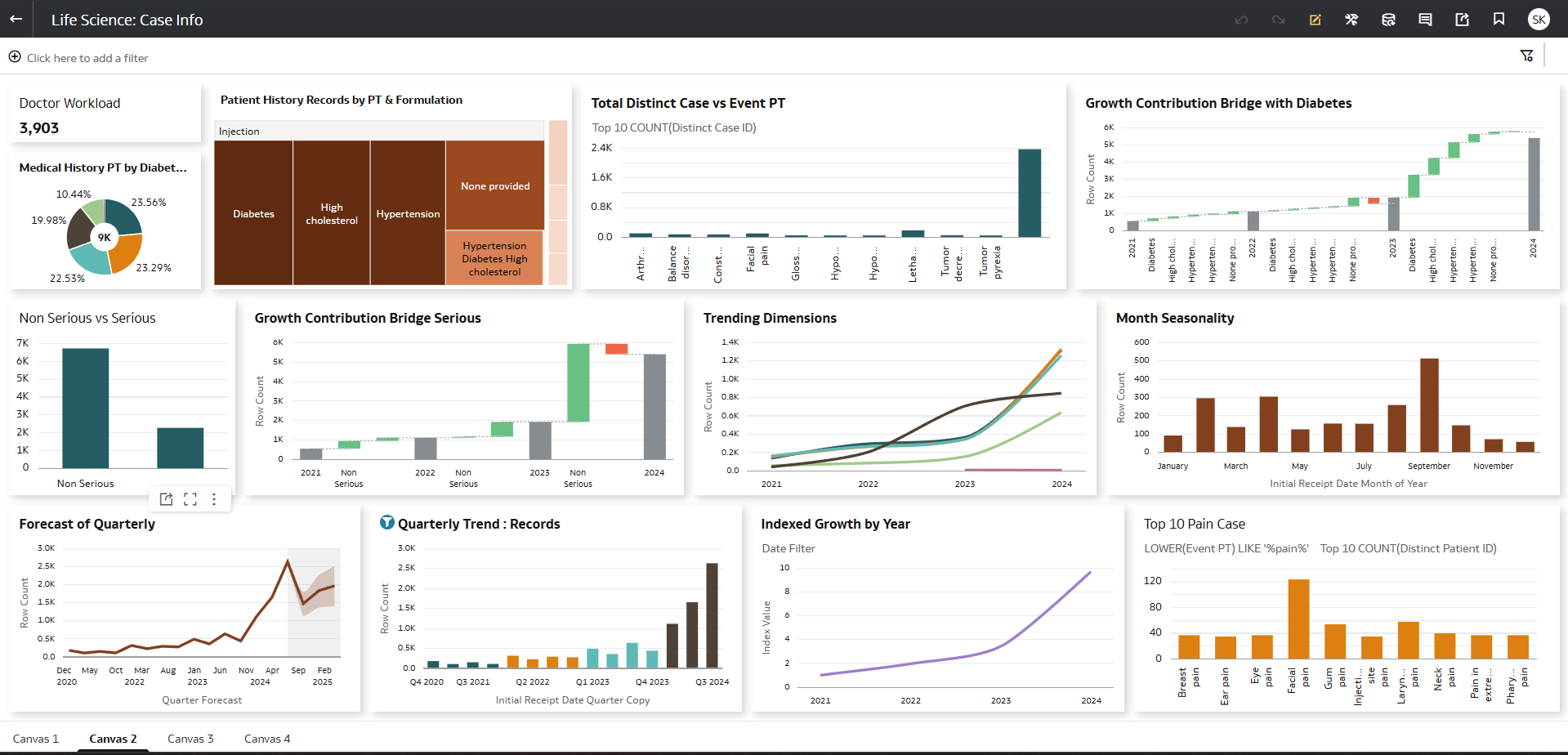The width and height of the screenshot is (1568, 755).
Task: Go back using the back arrow
Action: point(16,19)
